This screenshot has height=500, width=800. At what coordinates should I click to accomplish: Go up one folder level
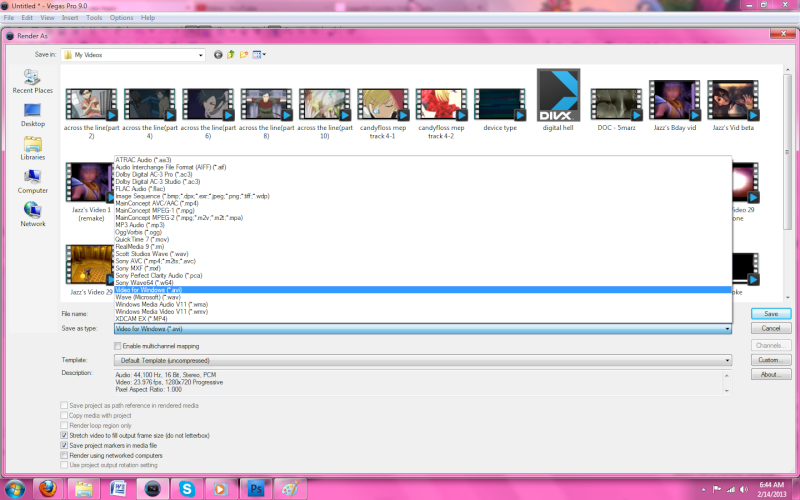[x=231, y=55]
